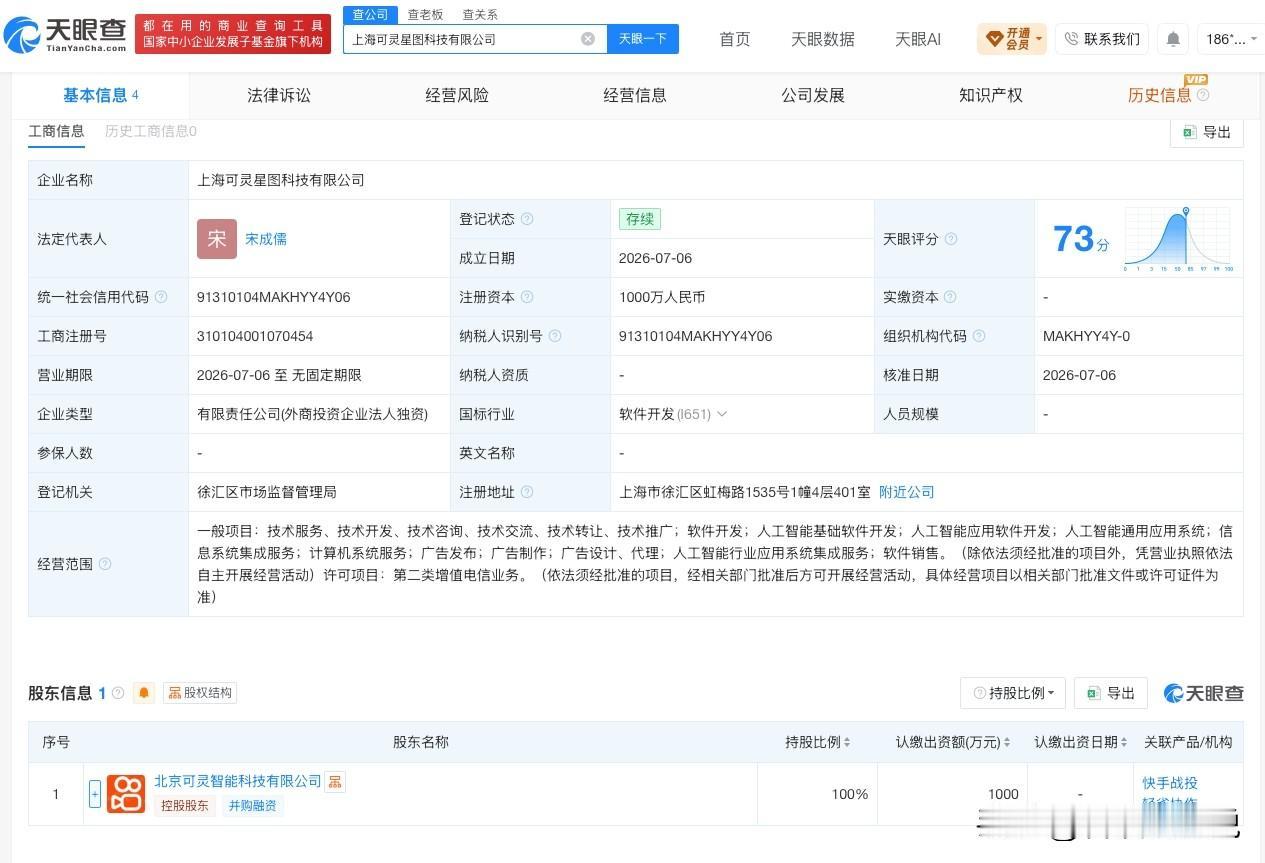Click the orange bell alert icon near 股东信息
Image resolution: width=1265 pixels, height=863 pixels.
click(144, 693)
